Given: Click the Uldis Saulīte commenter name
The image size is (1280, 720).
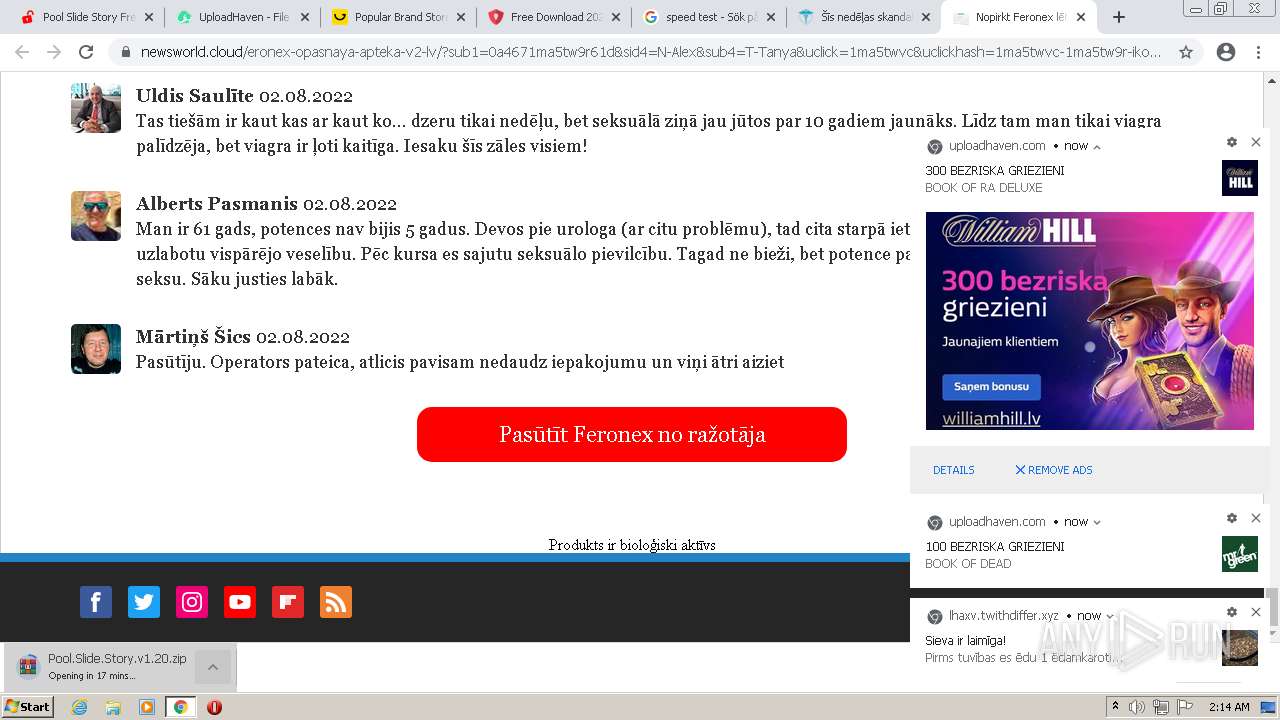Looking at the screenshot, I should [x=195, y=96].
